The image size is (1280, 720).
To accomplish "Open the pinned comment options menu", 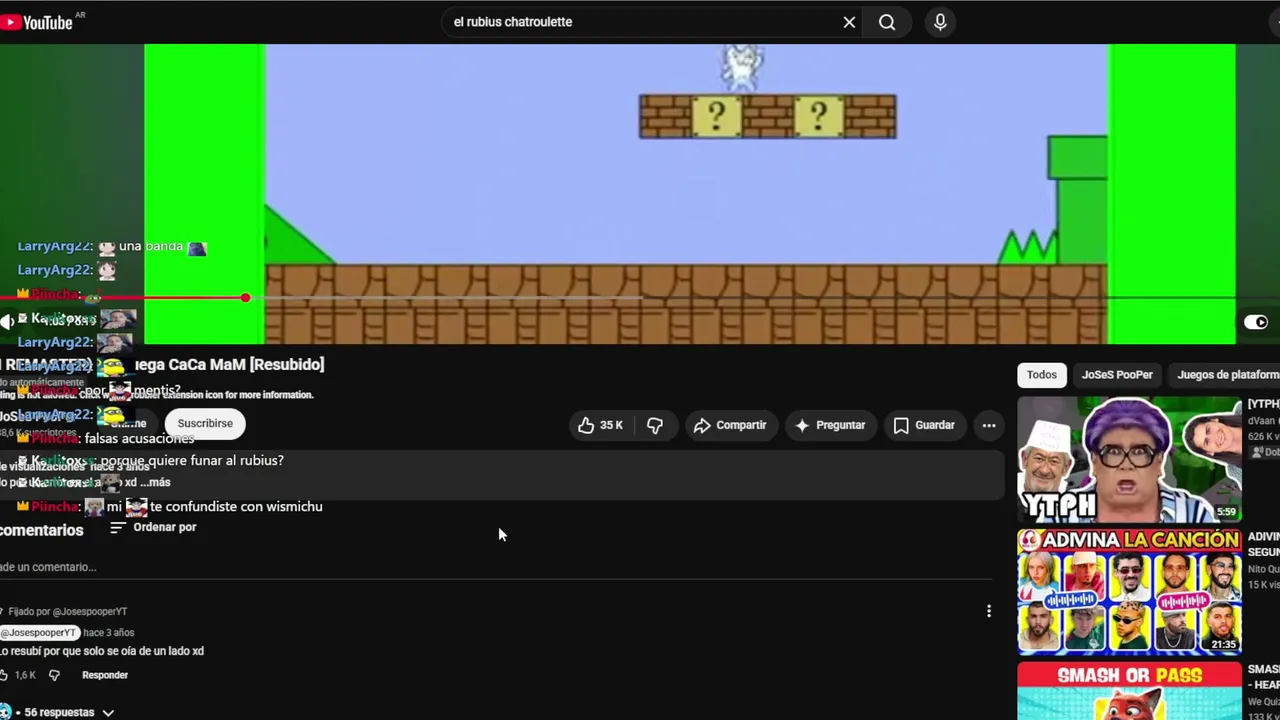I will pyautogui.click(x=989, y=611).
